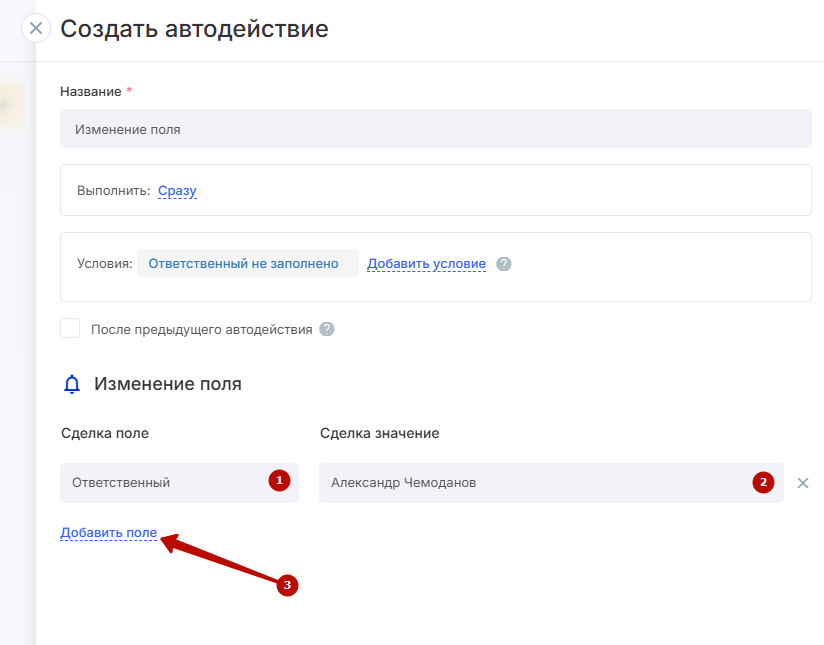
Task: Click the Добавить поле link
Action: pos(108,533)
